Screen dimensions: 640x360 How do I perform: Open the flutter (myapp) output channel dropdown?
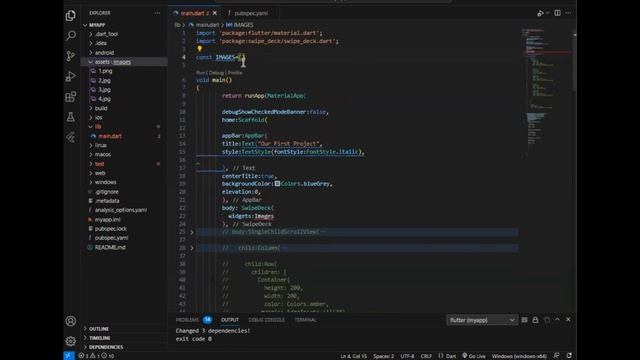coord(482,320)
